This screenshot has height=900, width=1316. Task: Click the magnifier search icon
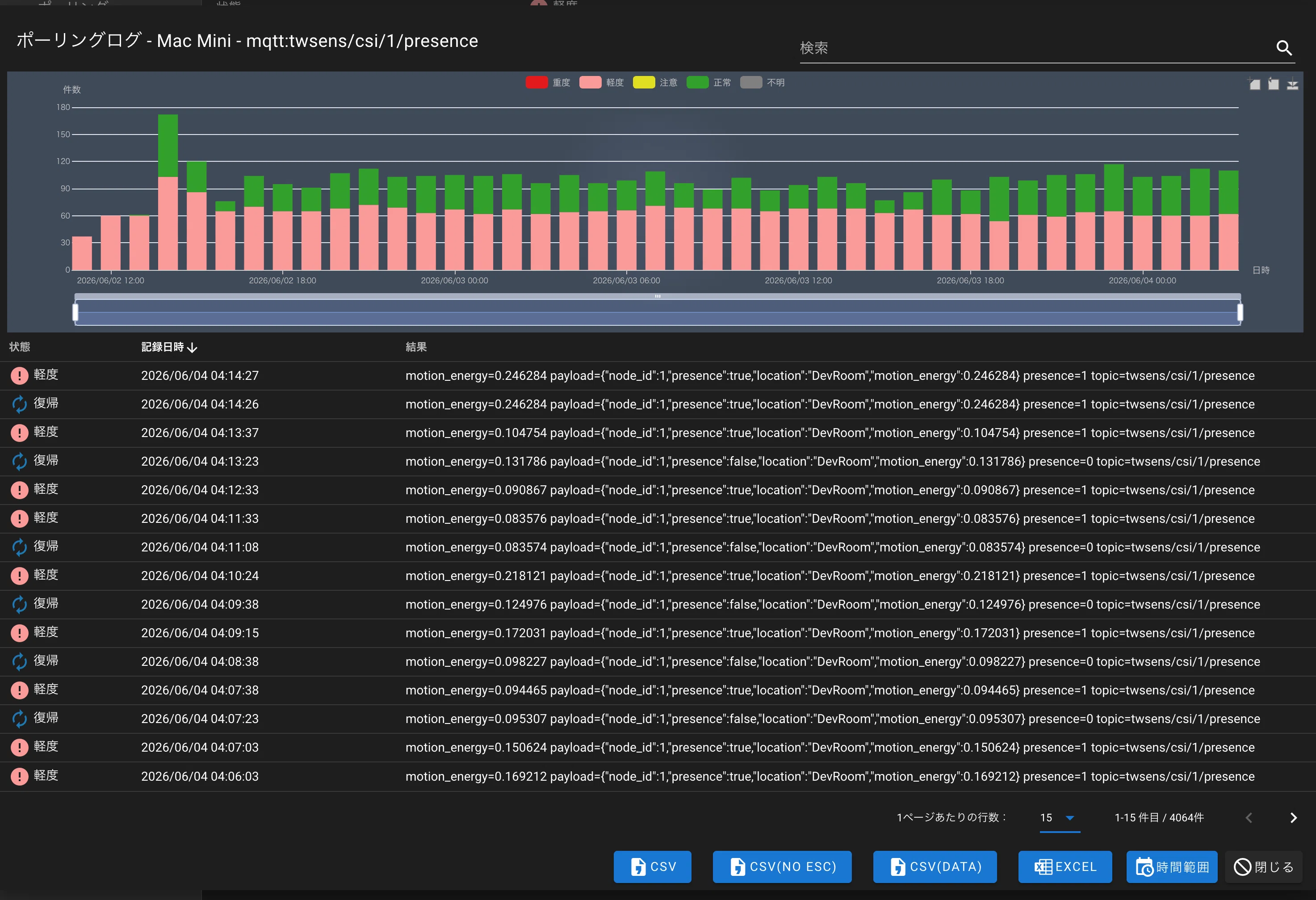coord(1284,48)
